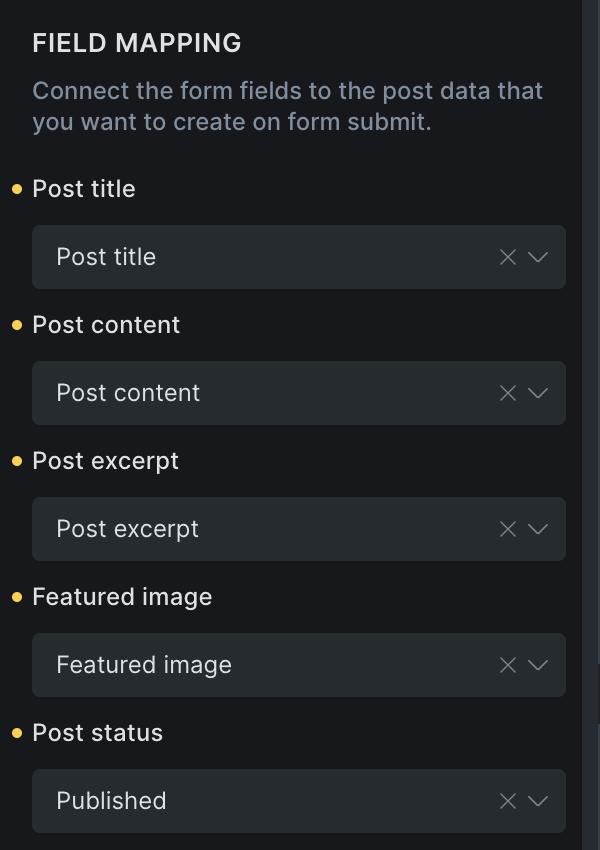The width and height of the screenshot is (600, 850).
Task: Open the Featured image dropdown arrow
Action: coord(538,665)
